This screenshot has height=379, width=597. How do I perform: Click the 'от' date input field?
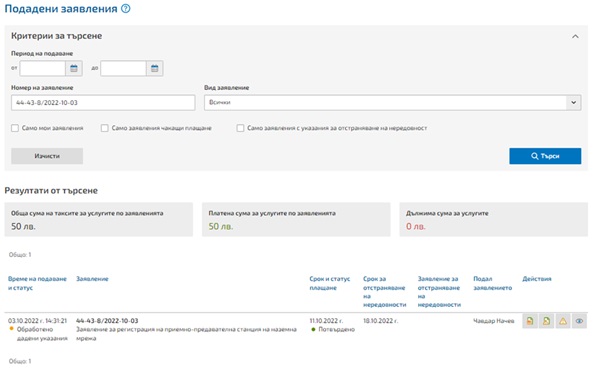pyautogui.click(x=43, y=69)
